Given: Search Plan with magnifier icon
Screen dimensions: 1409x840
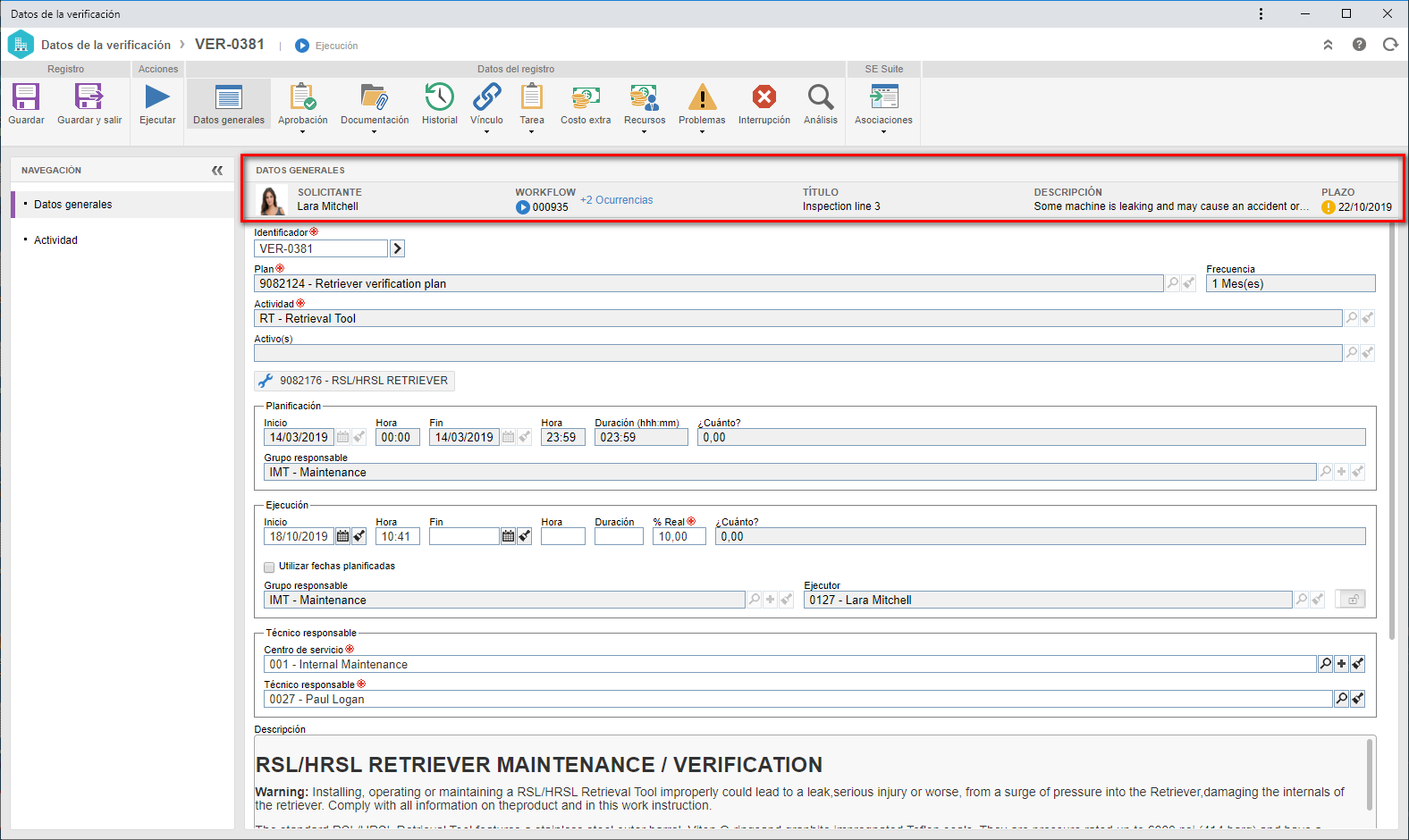Looking at the screenshot, I should (x=1173, y=283).
